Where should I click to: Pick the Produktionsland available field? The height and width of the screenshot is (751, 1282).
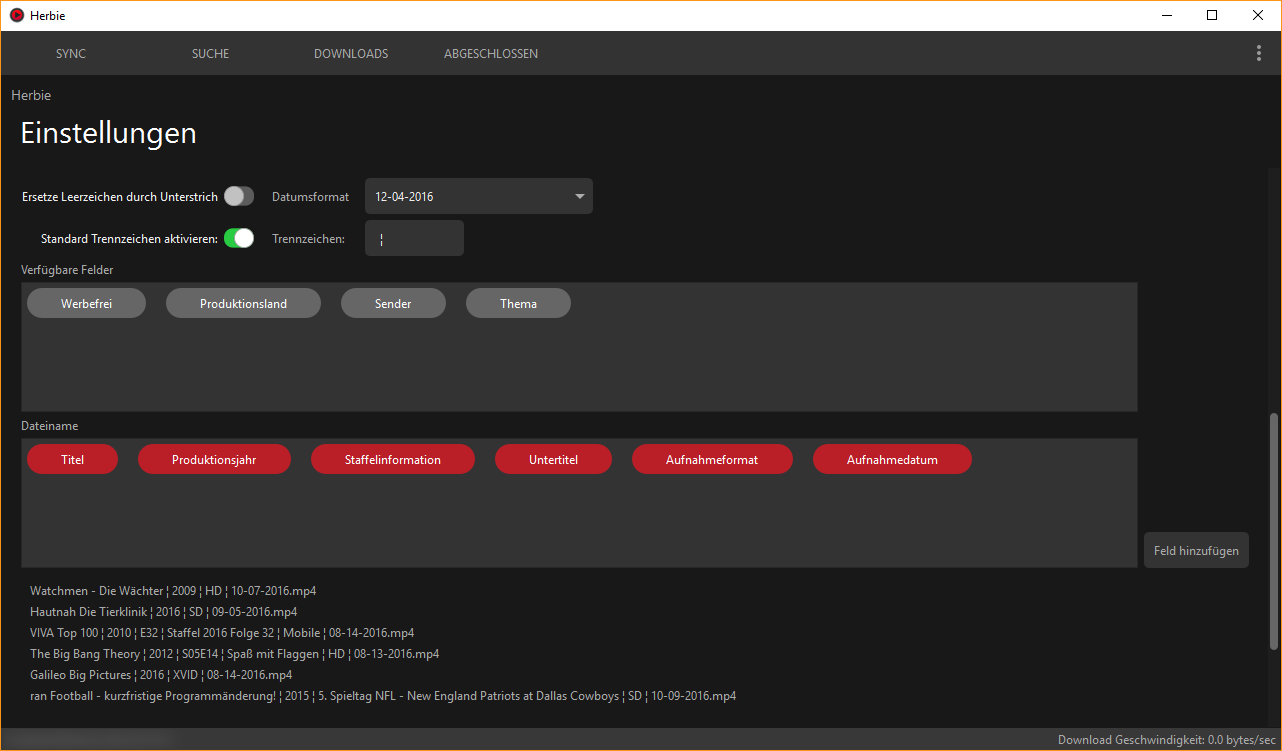[x=243, y=303]
